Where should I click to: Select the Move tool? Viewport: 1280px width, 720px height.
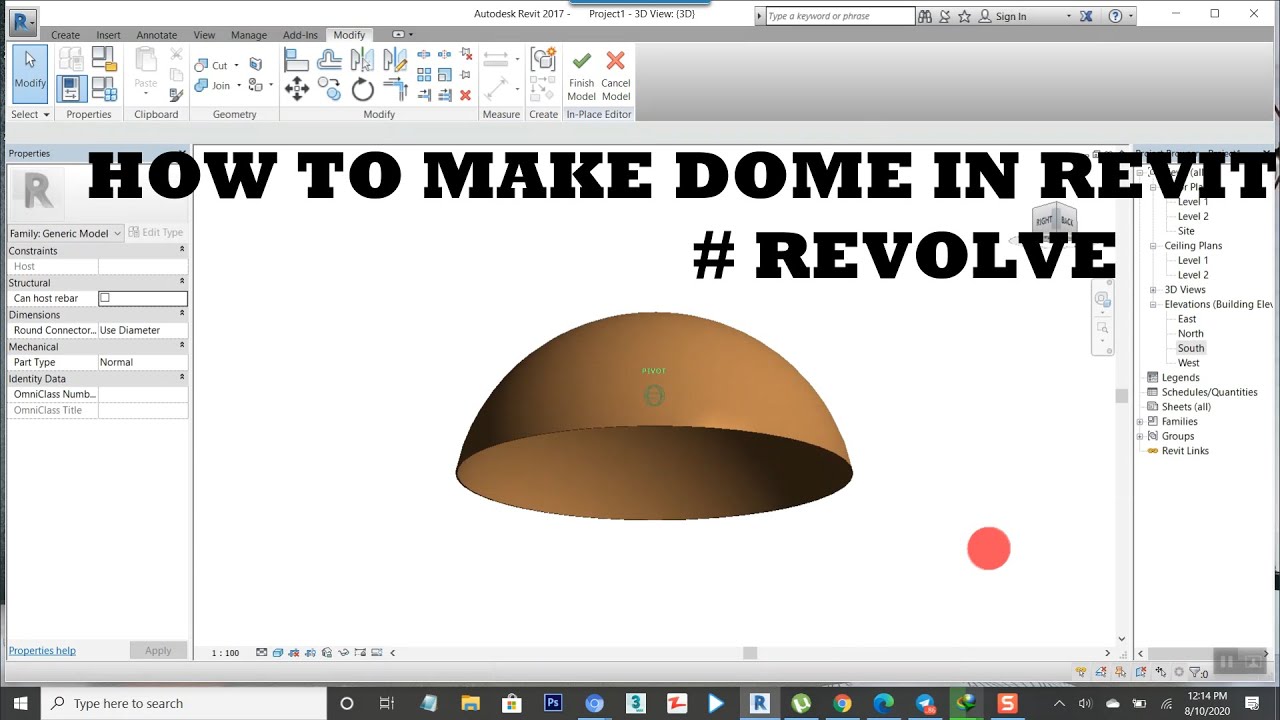coord(296,90)
